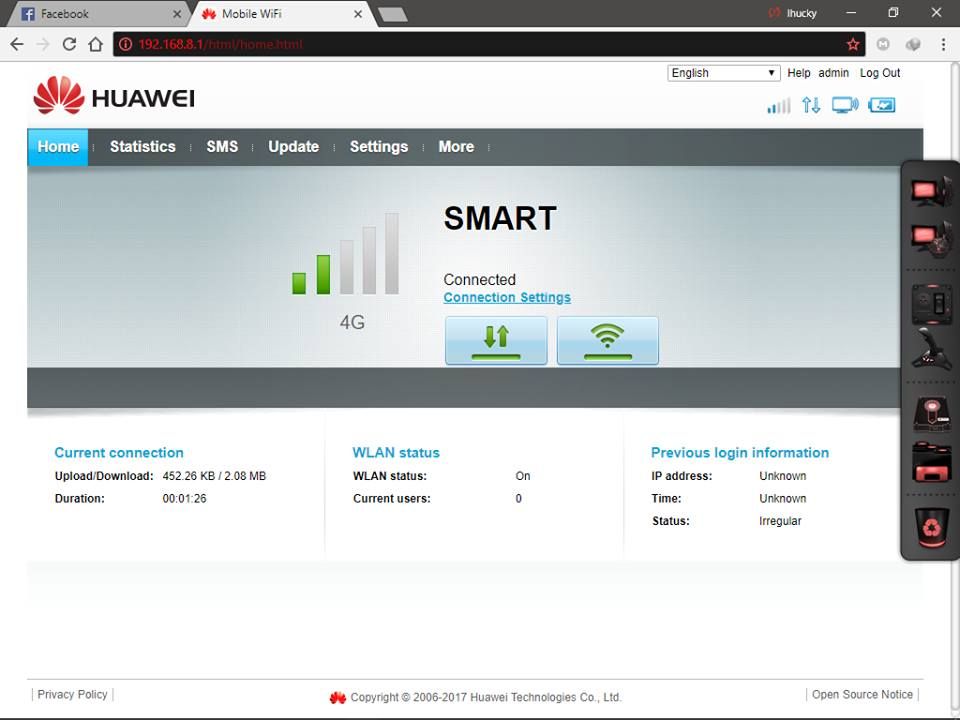Select the Mobile WiFi browser tab
Viewport: 960px width, 720px height.
coord(282,13)
